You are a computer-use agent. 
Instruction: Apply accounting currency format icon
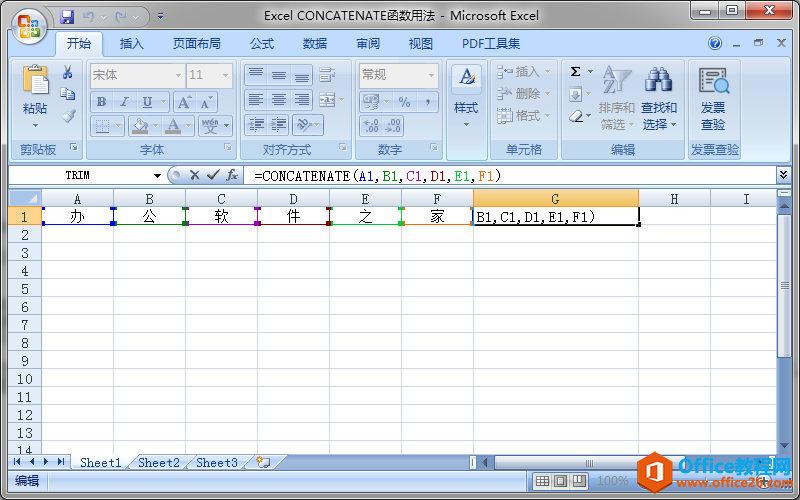(x=371, y=102)
